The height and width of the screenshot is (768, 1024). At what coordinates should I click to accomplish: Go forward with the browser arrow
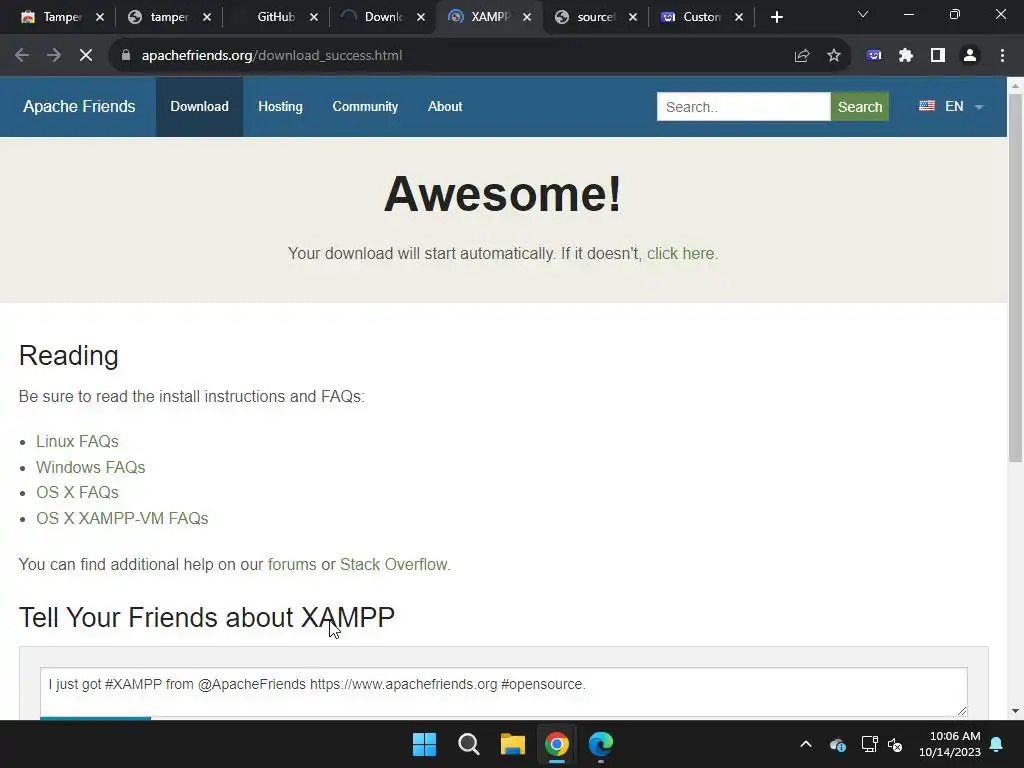coord(54,56)
